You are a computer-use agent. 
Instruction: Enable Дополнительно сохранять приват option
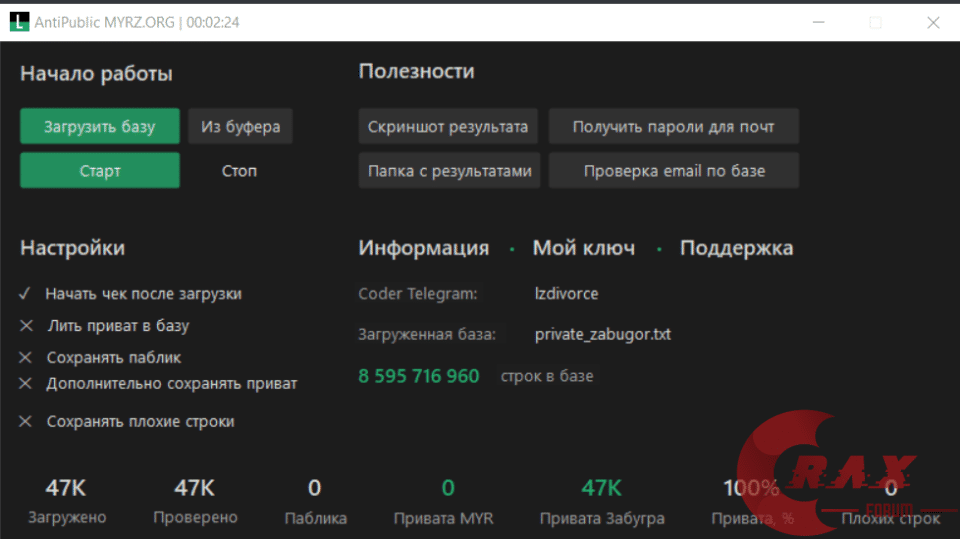point(158,383)
